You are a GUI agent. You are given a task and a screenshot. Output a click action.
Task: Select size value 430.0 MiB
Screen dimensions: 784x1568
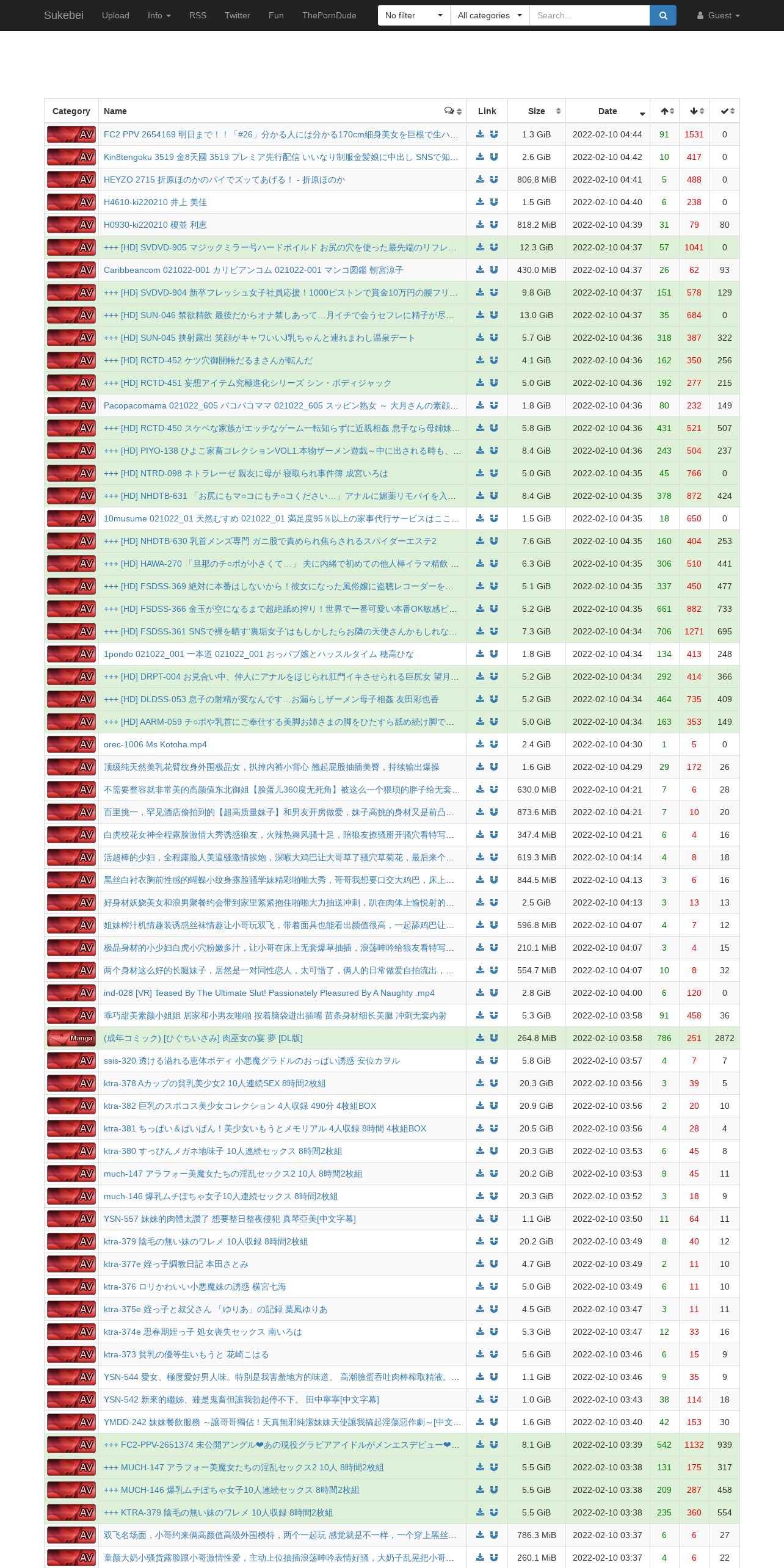click(x=537, y=270)
